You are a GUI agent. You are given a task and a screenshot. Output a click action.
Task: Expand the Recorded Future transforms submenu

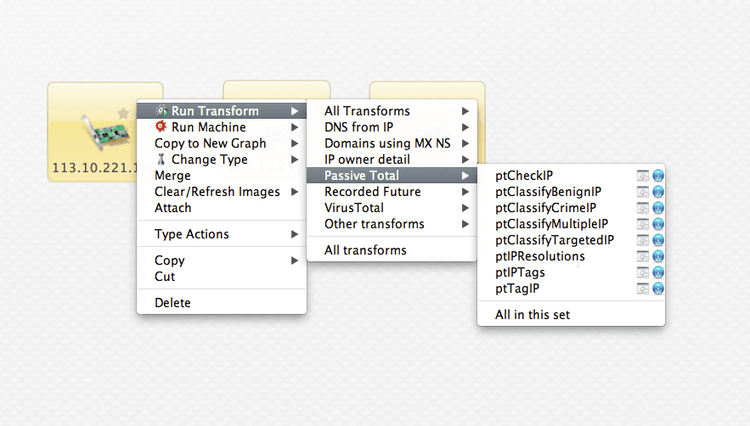tap(372, 192)
